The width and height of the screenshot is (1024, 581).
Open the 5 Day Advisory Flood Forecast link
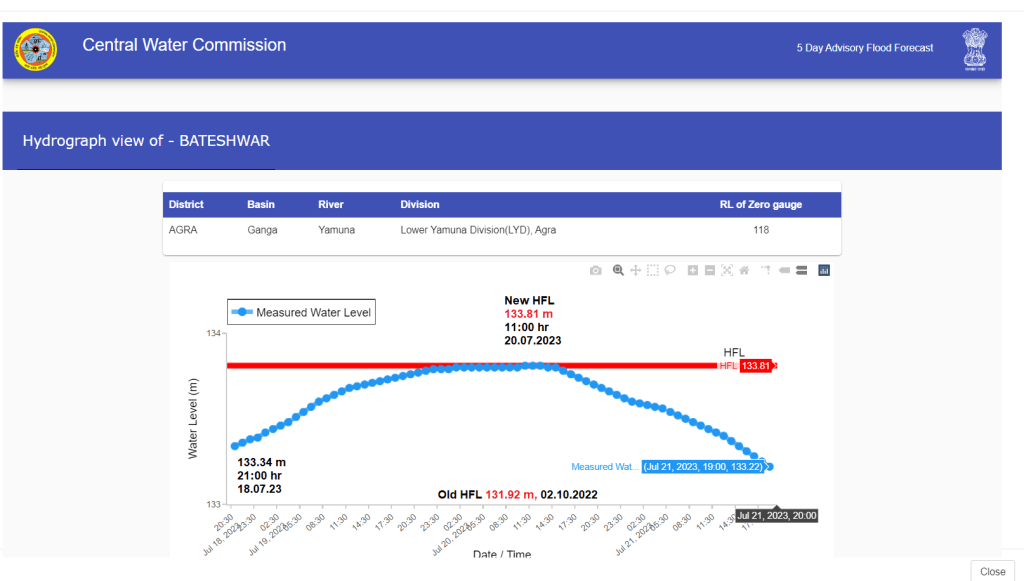coord(864,48)
